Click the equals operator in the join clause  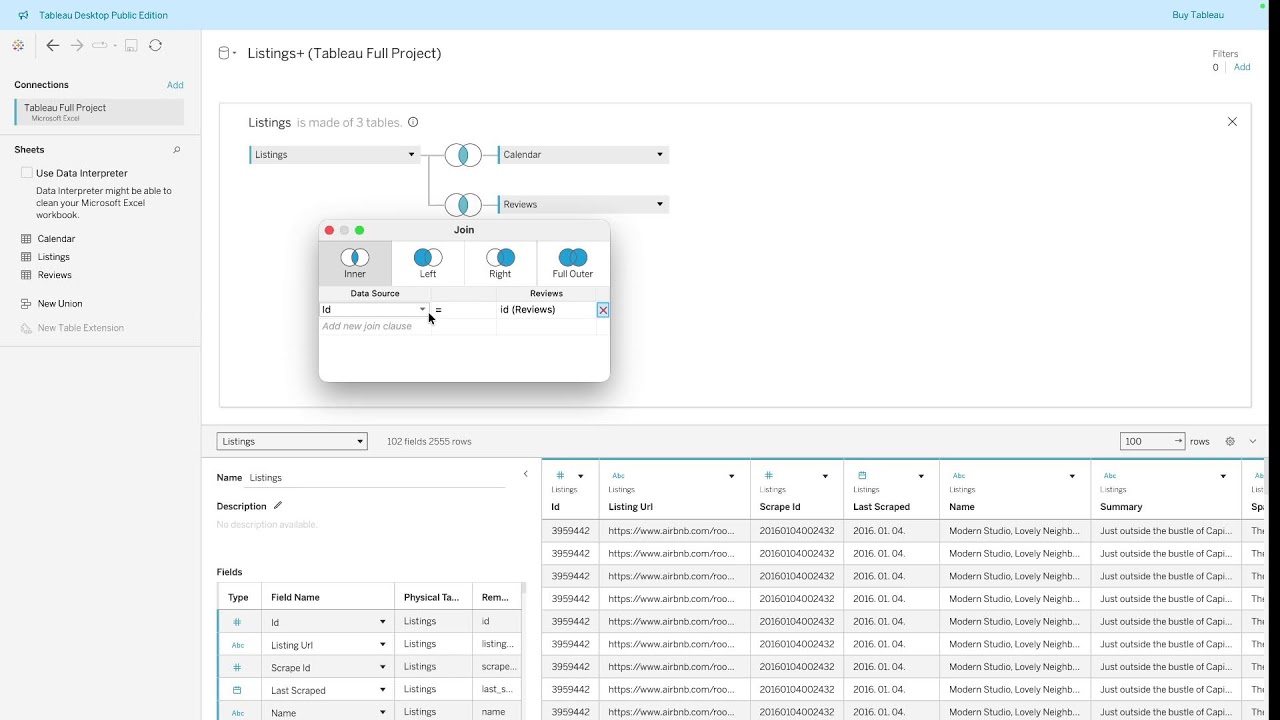tap(439, 310)
